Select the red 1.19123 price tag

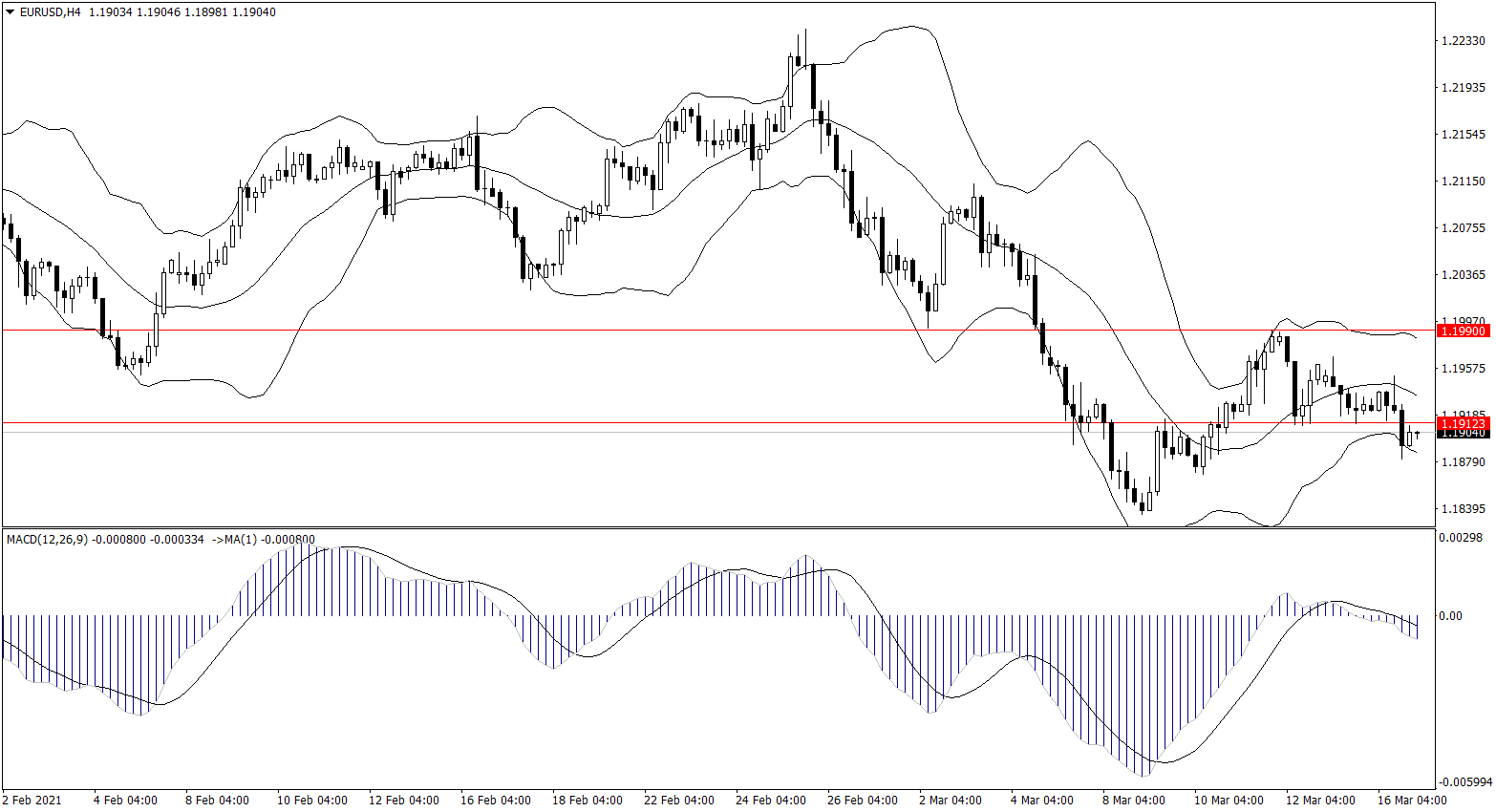coord(1462,422)
